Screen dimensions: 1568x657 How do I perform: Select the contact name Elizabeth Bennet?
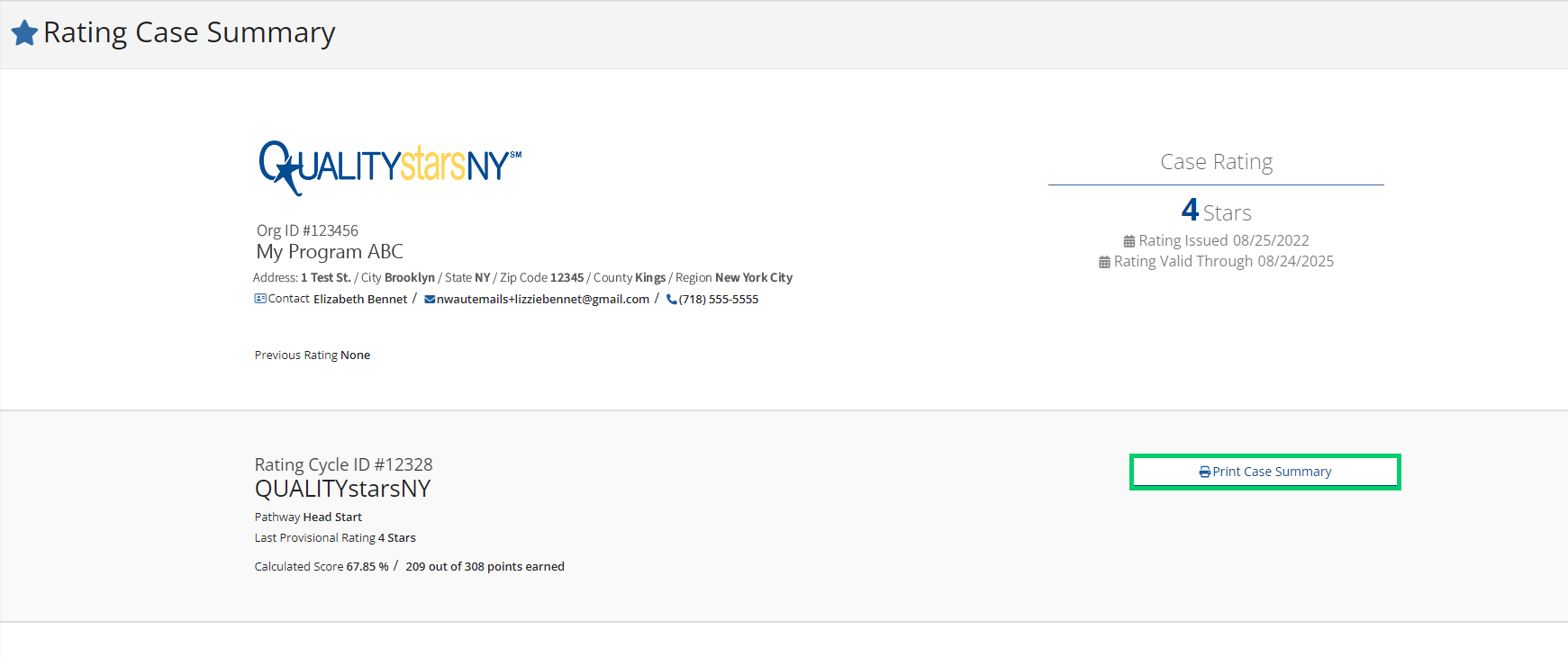pyautogui.click(x=360, y=300)
